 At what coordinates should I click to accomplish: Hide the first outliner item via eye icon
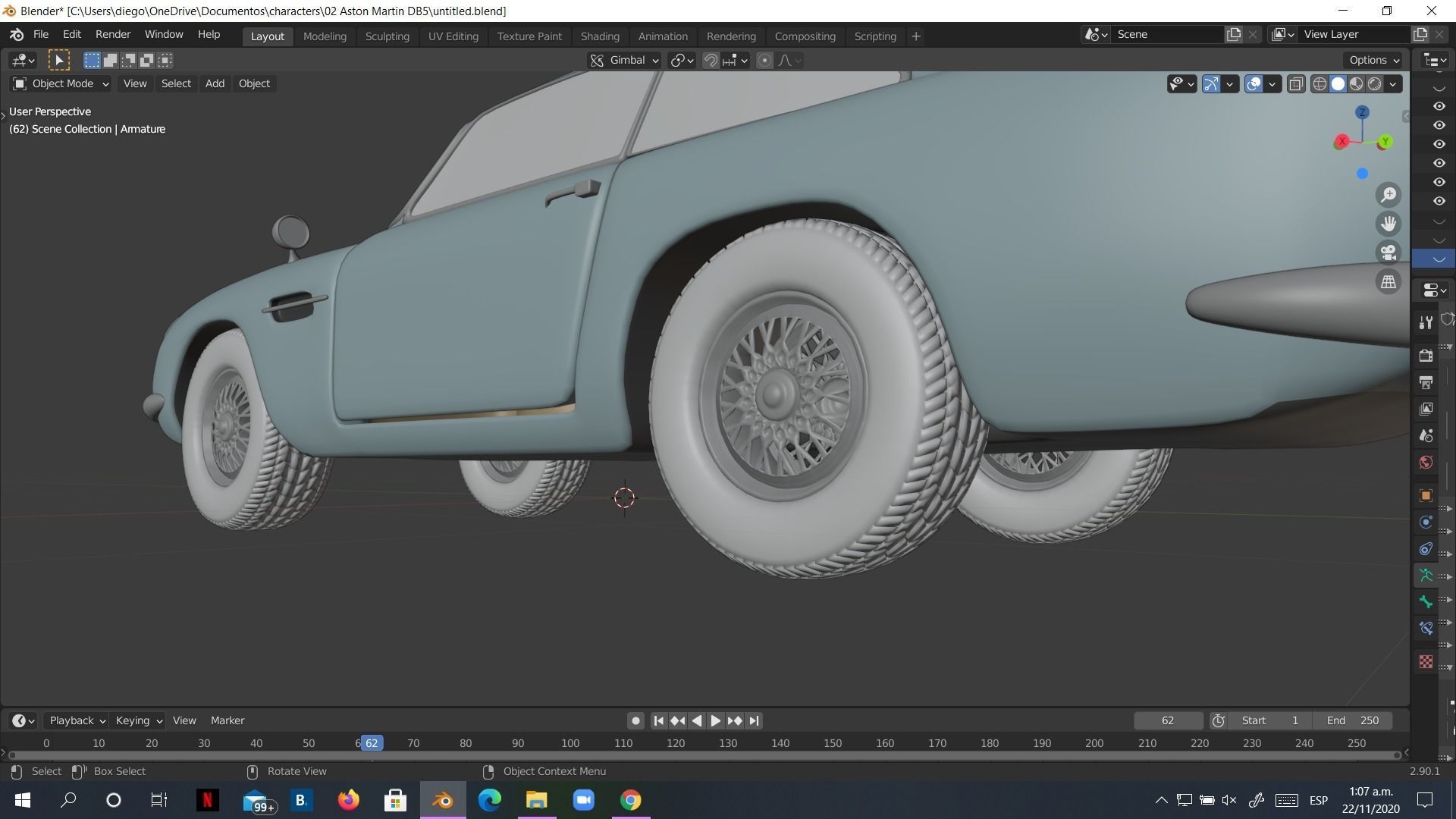point(1439,106)
